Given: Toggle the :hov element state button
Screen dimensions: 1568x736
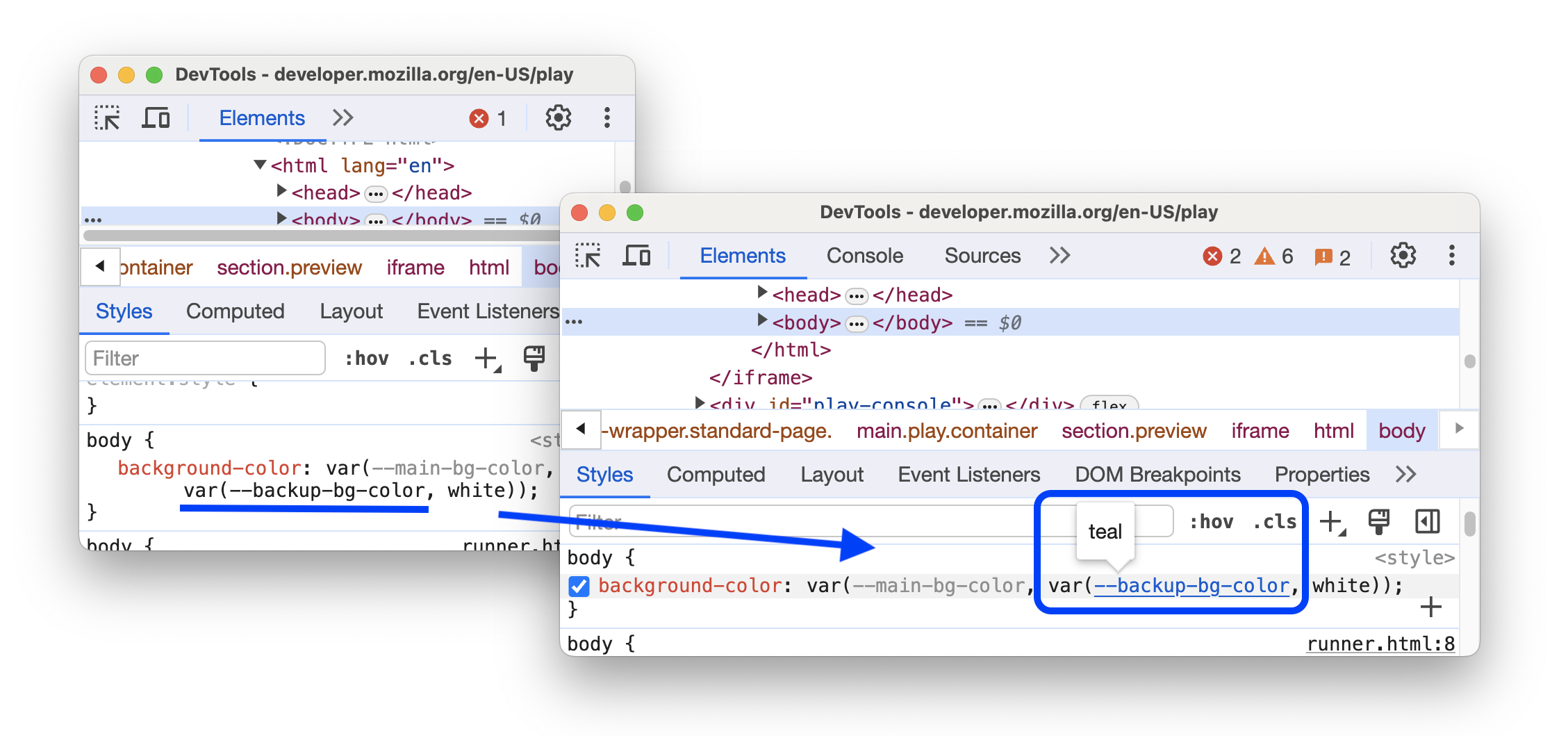Looking at the screenshot, I should [x=1211, y=522].
